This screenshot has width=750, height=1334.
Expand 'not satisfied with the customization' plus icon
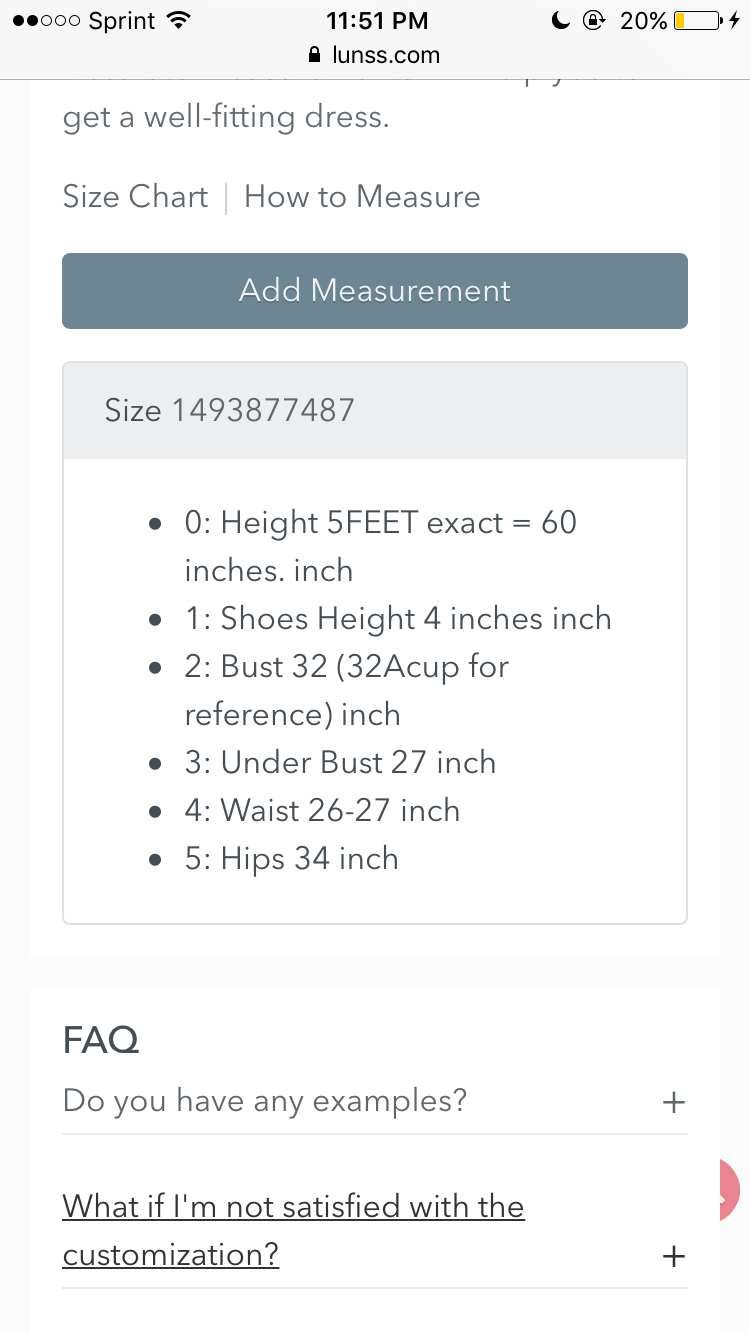[674, 1256]
